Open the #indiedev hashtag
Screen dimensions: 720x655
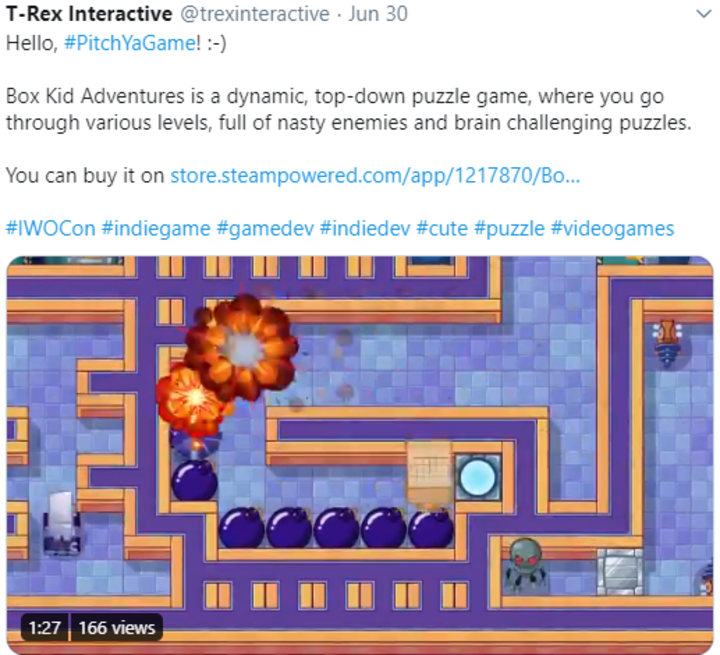(365, 228)
